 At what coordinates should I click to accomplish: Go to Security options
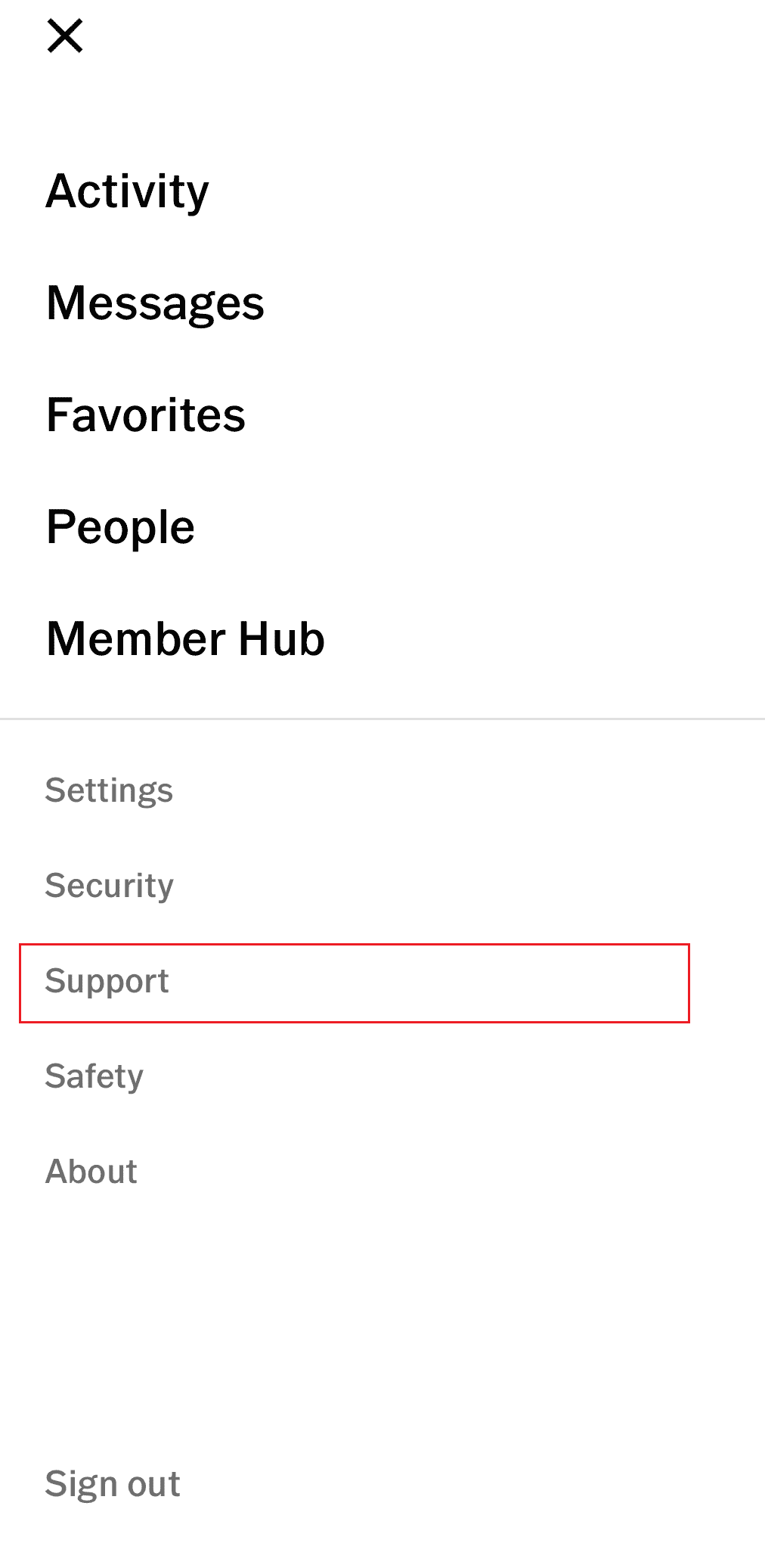[109, 886]
